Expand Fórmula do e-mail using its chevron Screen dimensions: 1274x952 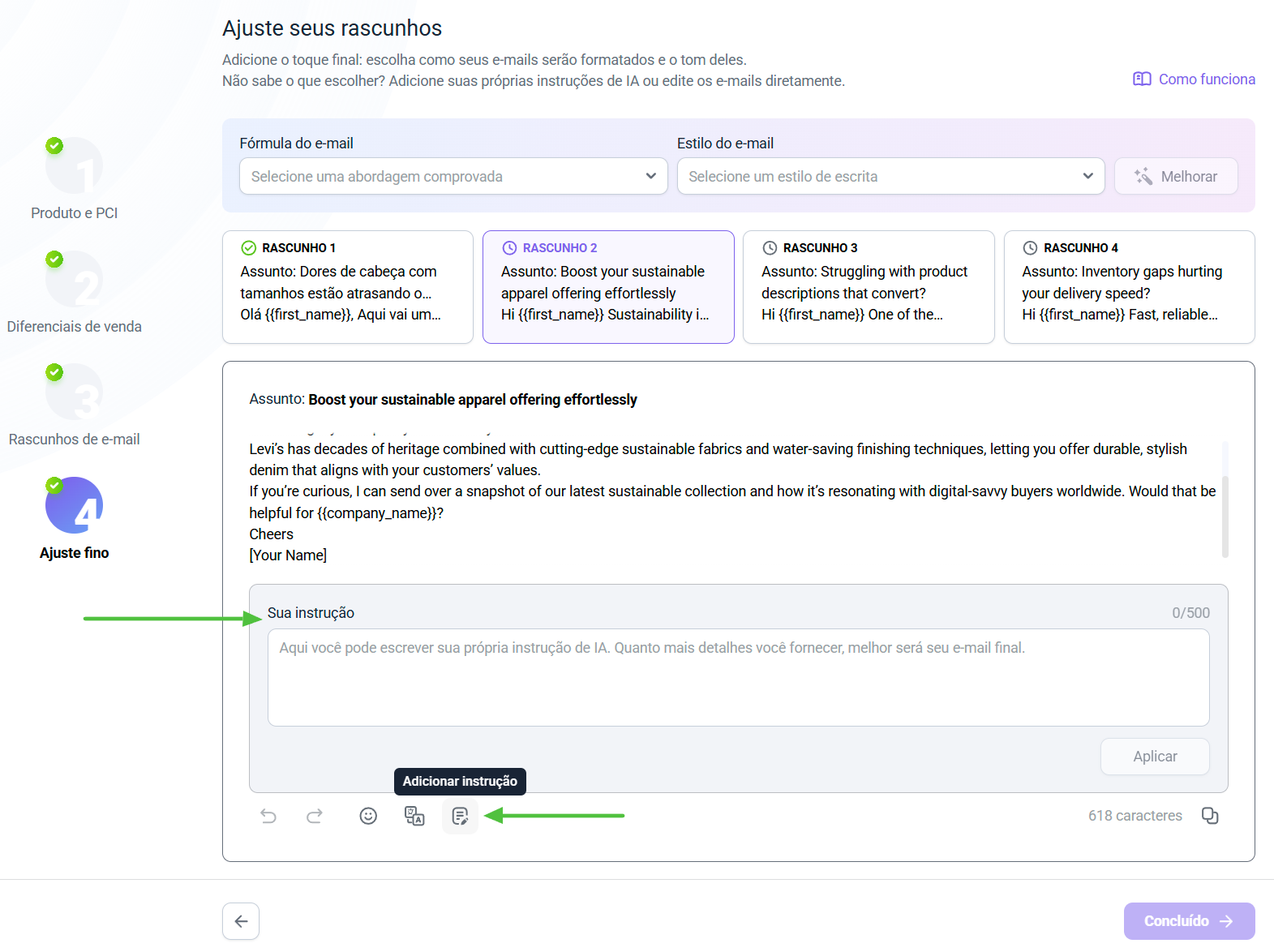coord(650,176)
